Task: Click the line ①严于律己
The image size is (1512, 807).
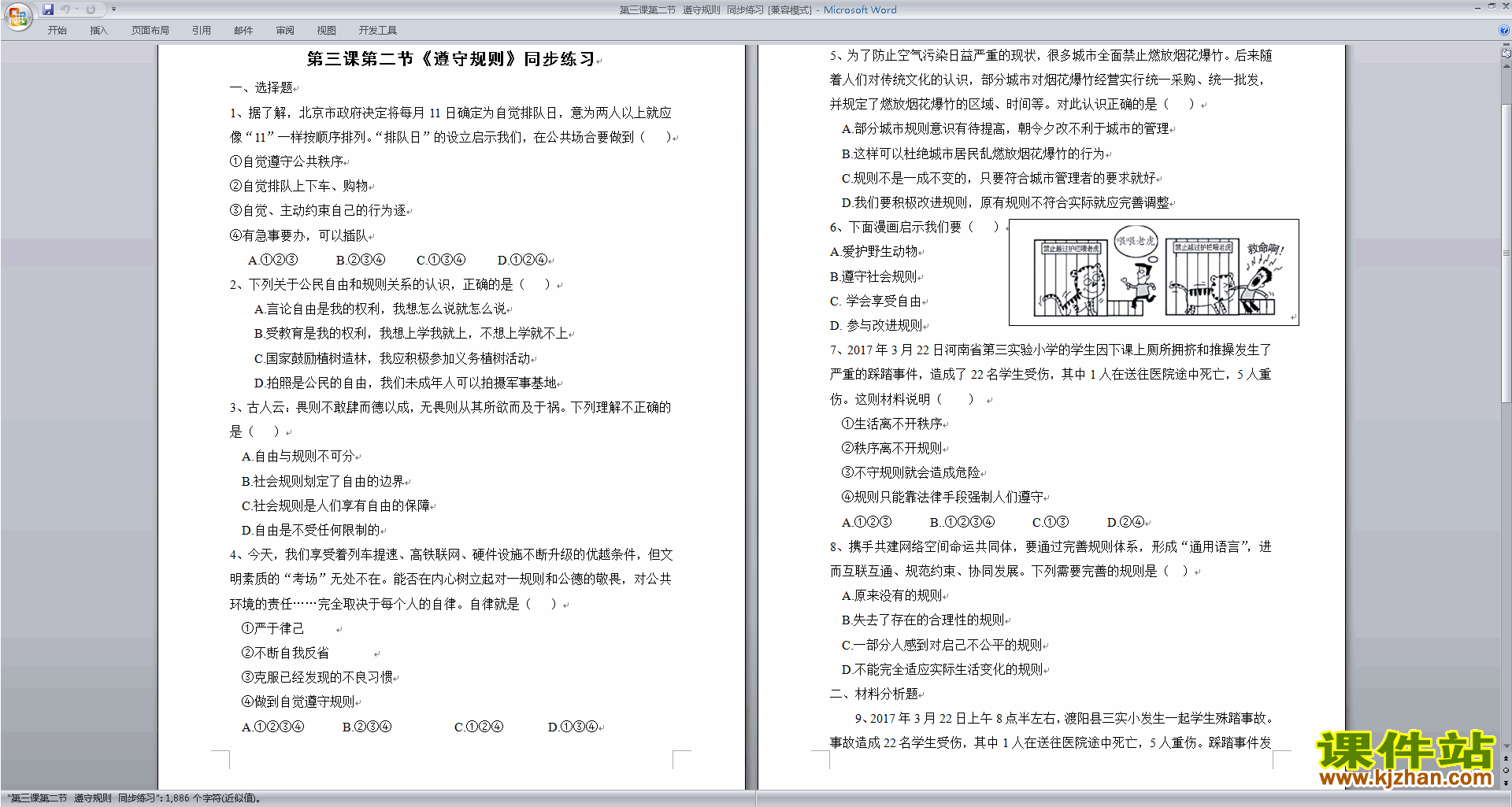Action: point(272,628)
